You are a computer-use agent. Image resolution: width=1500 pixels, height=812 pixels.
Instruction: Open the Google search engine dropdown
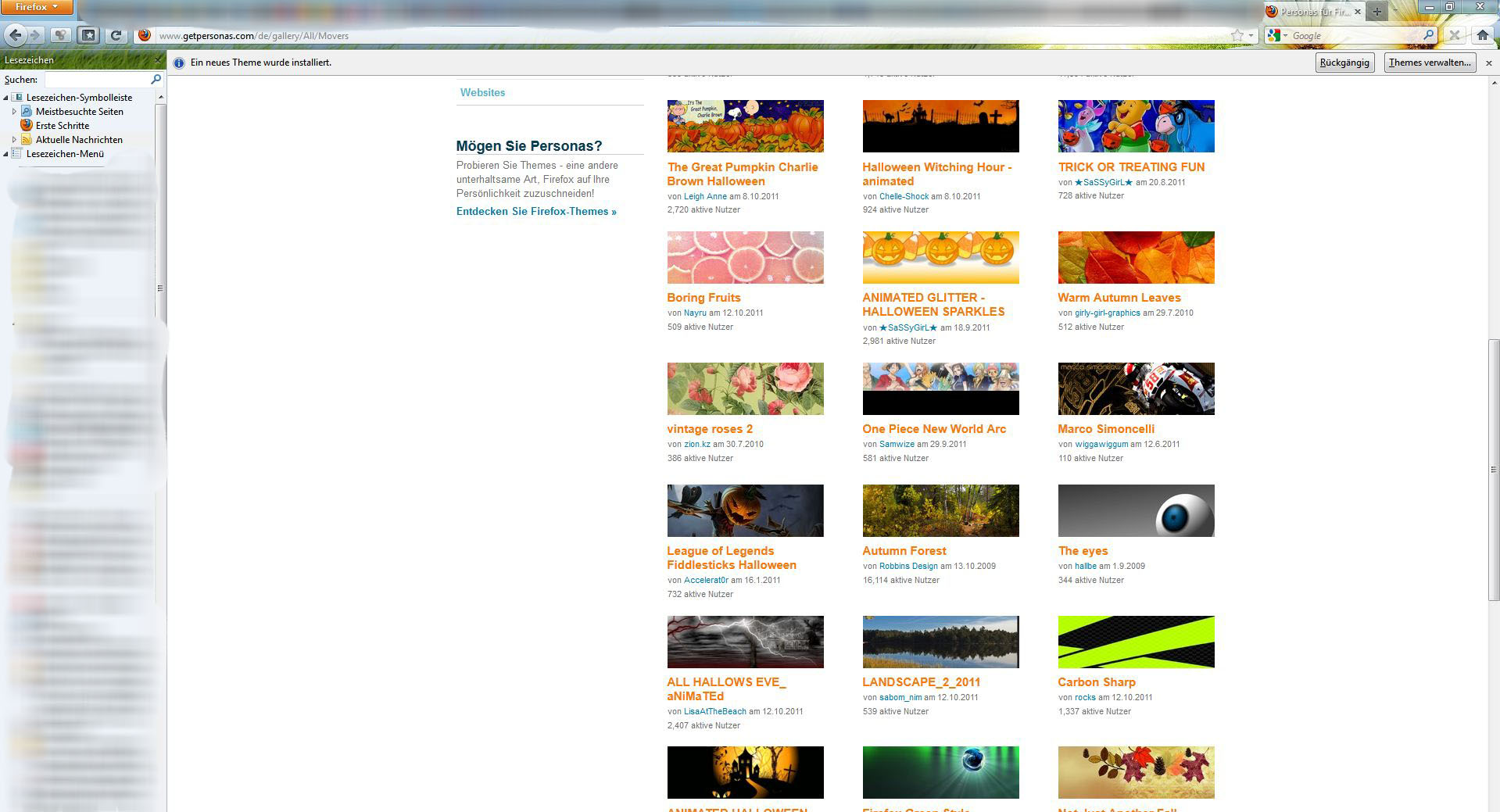coord(1277,35)
